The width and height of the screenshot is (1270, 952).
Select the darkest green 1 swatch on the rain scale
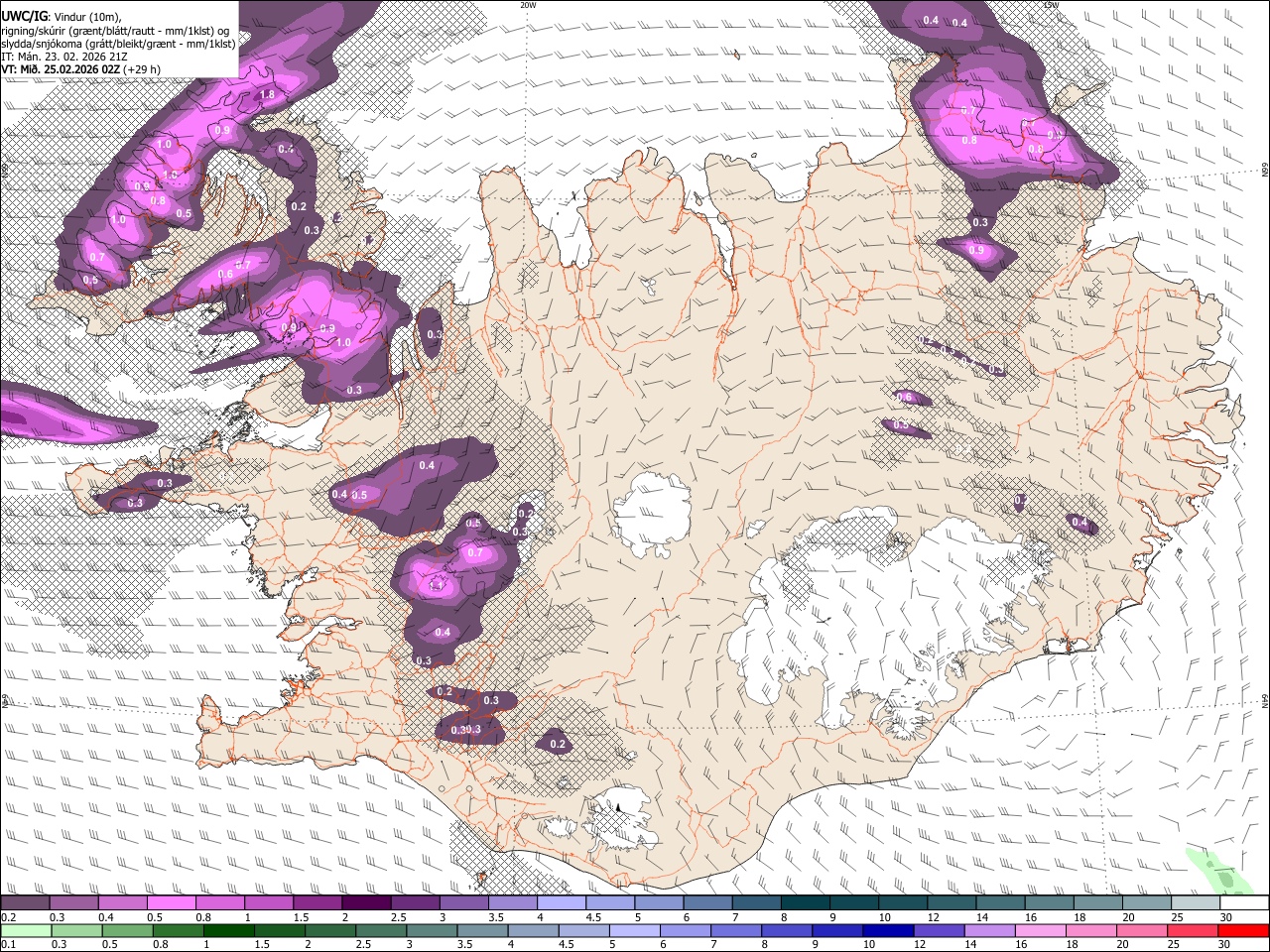pos(229,930)
